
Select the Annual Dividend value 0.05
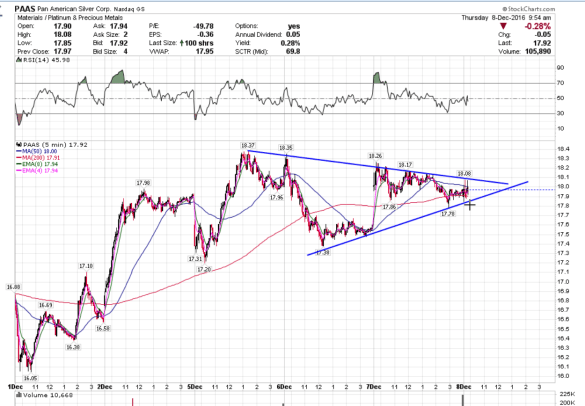tap(293, 34)
